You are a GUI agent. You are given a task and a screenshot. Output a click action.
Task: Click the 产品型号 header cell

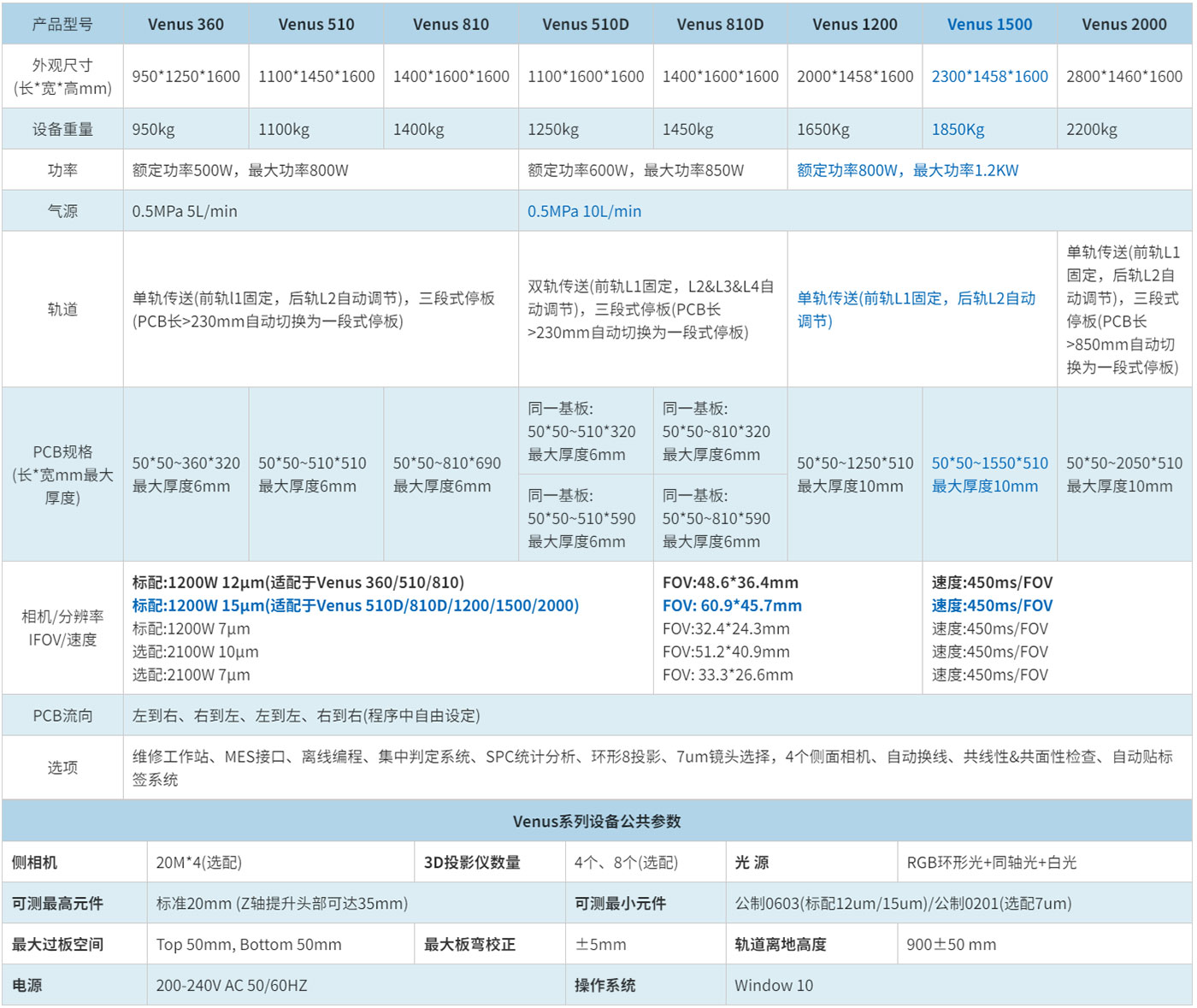tap(62, 25)
